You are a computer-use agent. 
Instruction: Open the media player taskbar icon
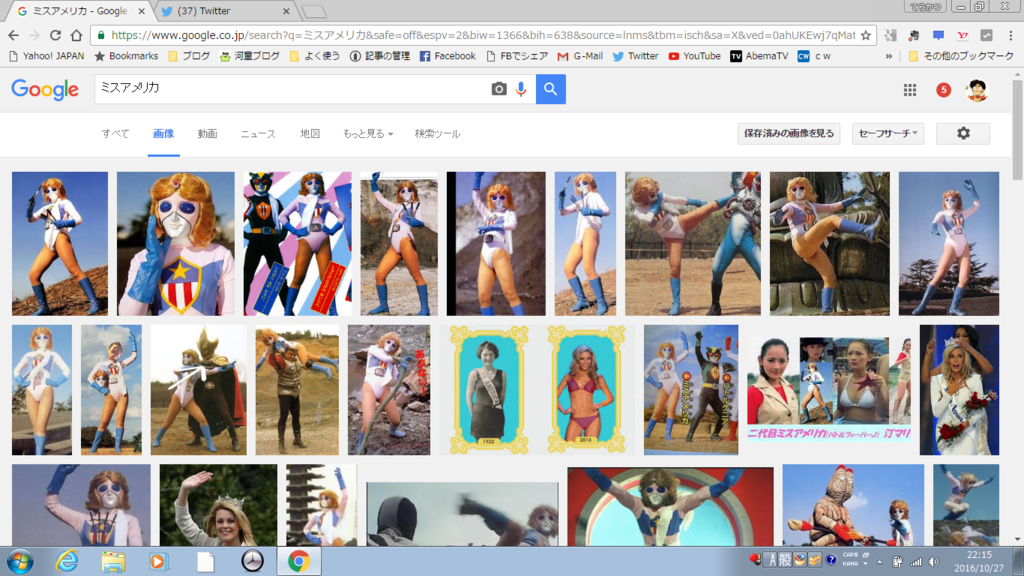[x=158, y=562]
